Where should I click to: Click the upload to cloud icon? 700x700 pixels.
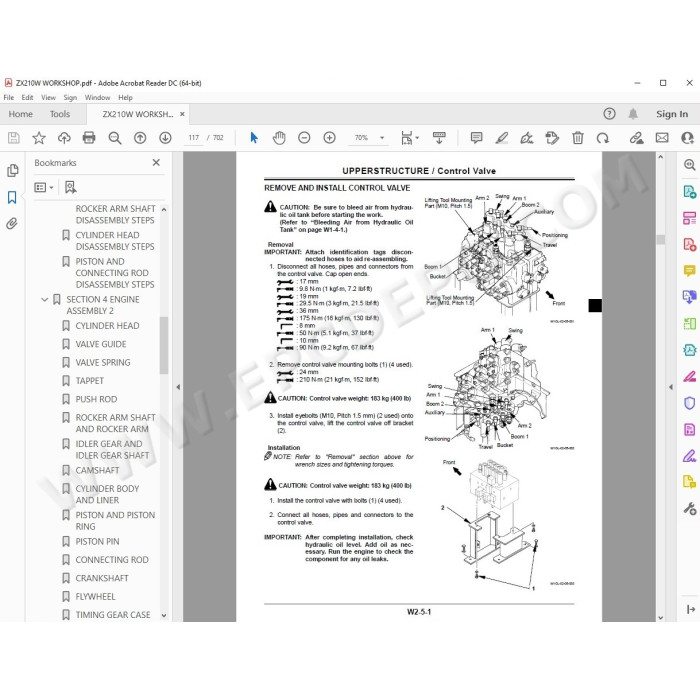point(64,138)
